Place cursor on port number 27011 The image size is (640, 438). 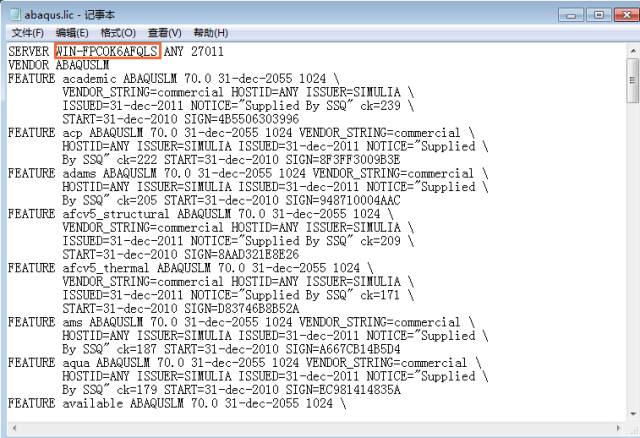point(209,50)
